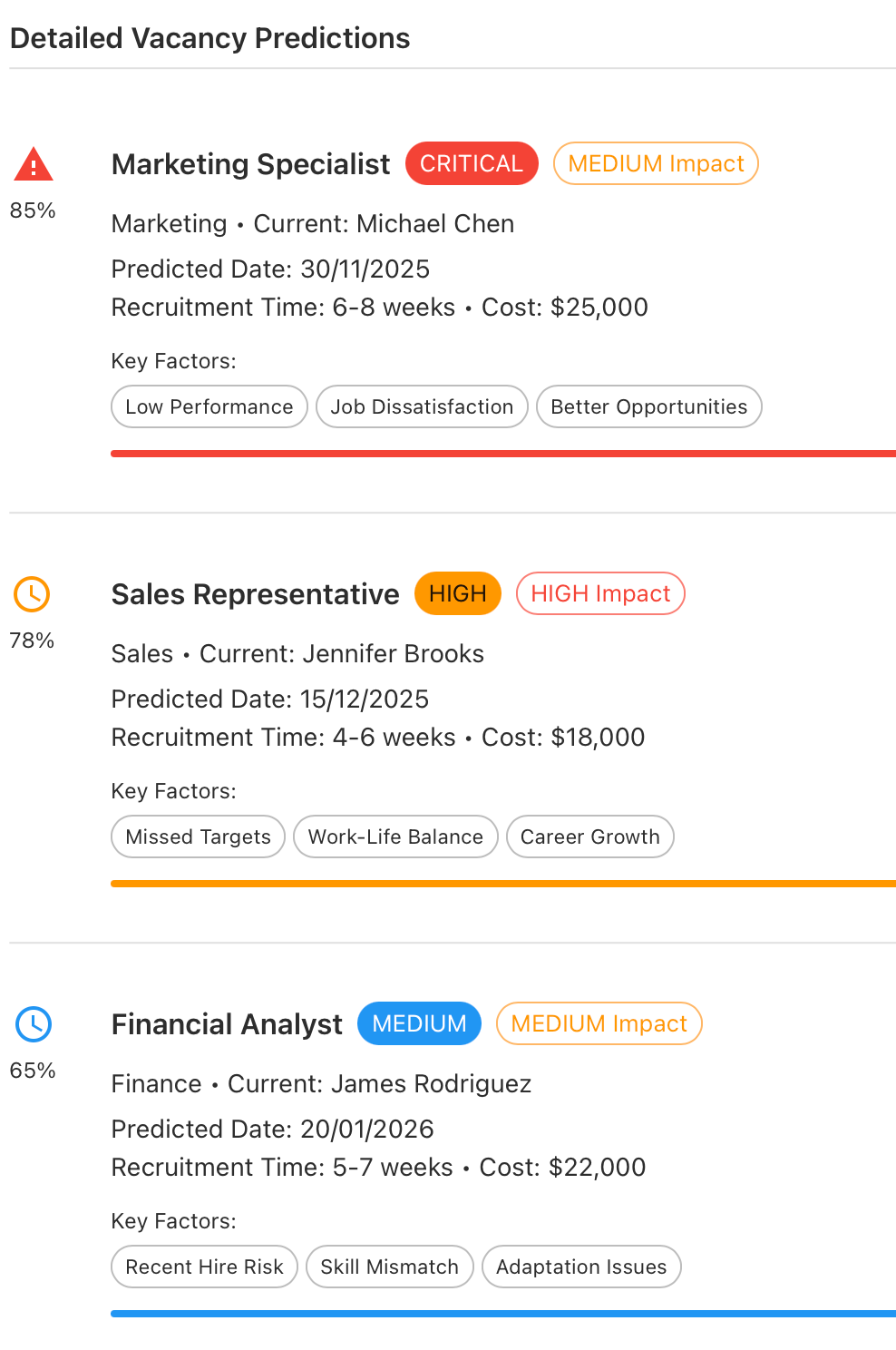Open the CRITICAL badge on Marketing Specialist
This screenshot has height=1350, width=896.
pos(472,163)
